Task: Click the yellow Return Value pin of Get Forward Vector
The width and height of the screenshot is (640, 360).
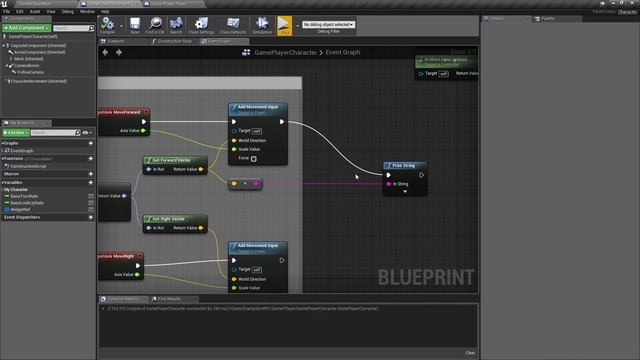Action: click(x=201, y=169)
